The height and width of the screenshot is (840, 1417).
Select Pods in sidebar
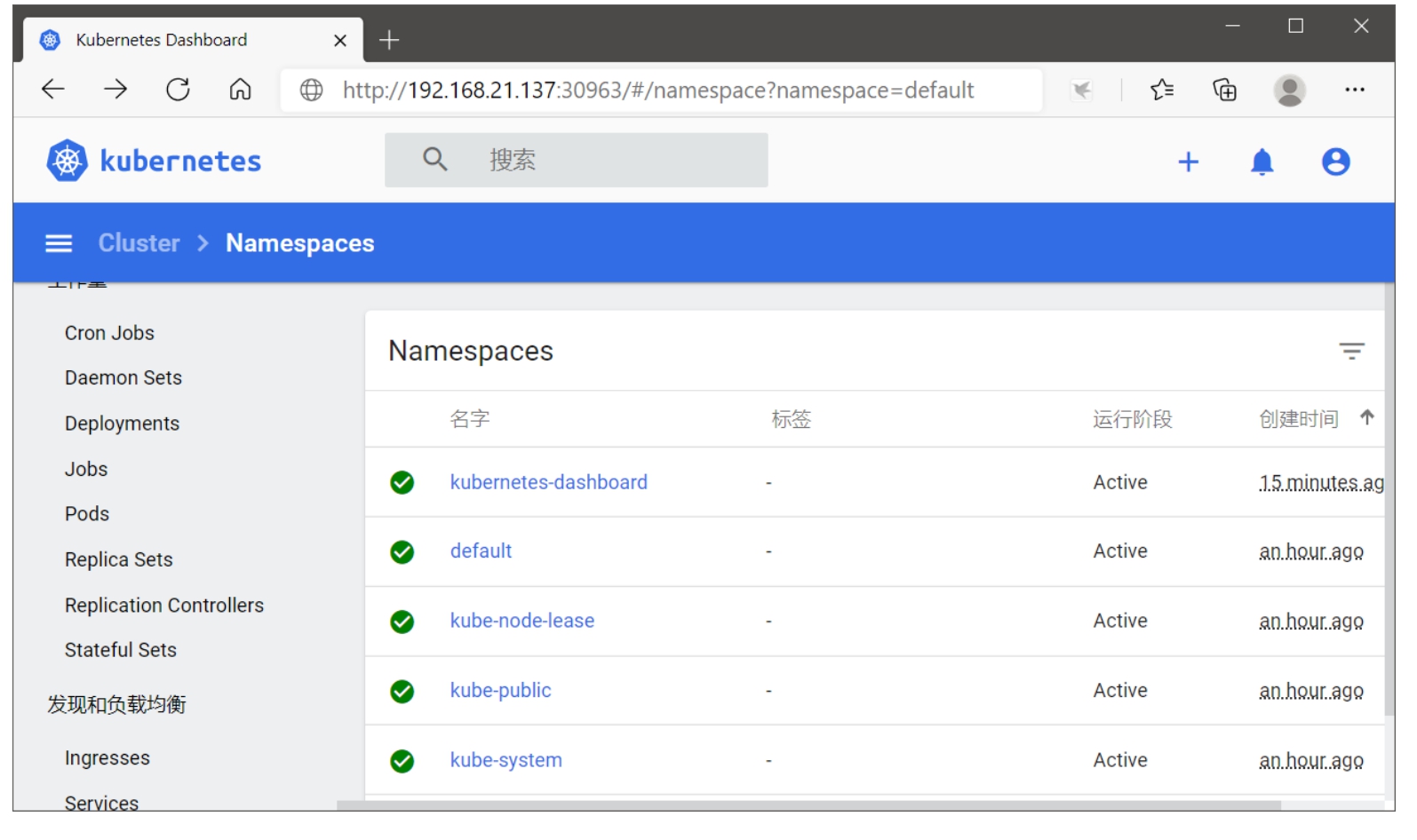(87, 514)
